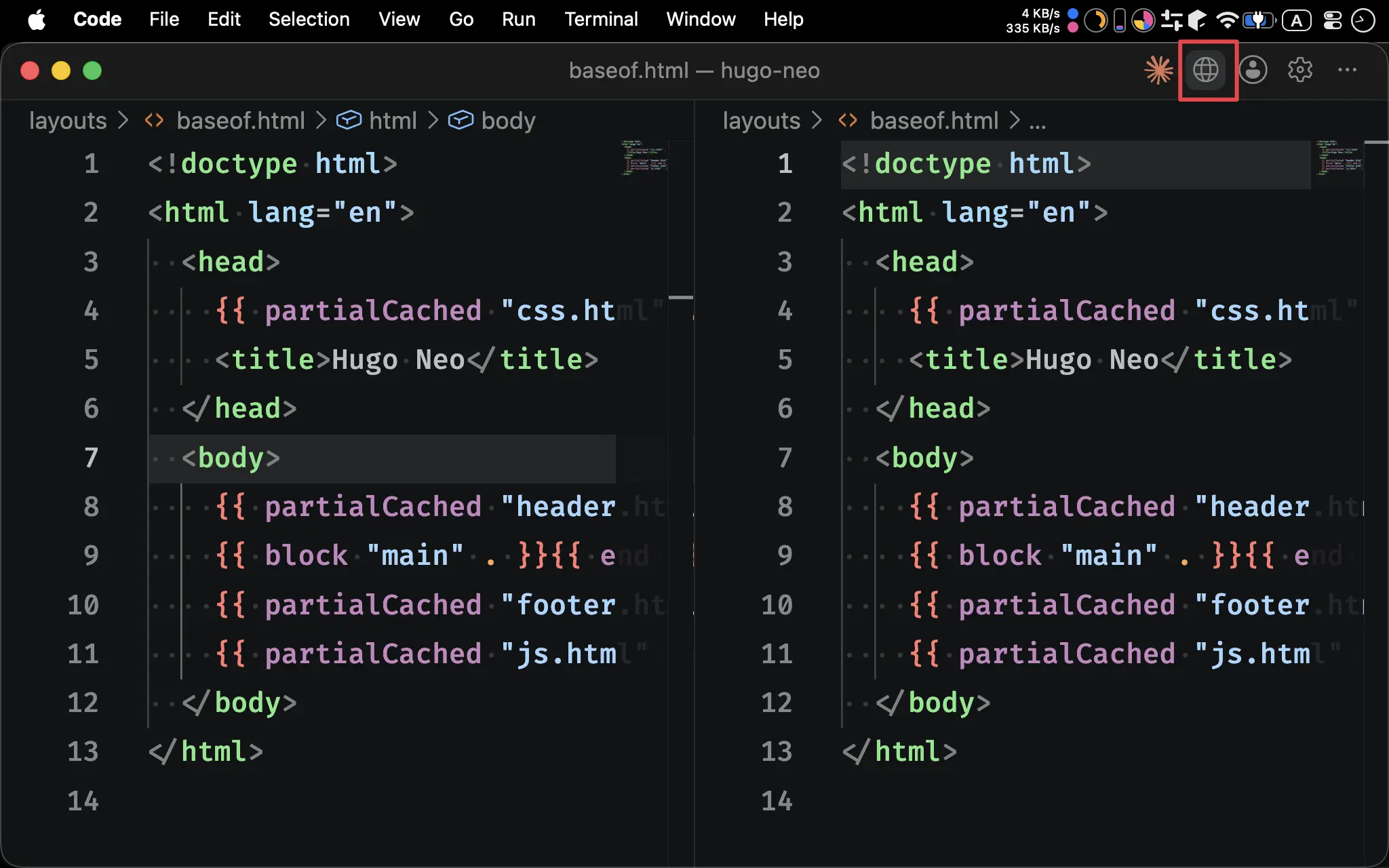The height and width of the screenshot is (868, 1389).
Task: Open the Apple menu logo
Action: (37, 19)
